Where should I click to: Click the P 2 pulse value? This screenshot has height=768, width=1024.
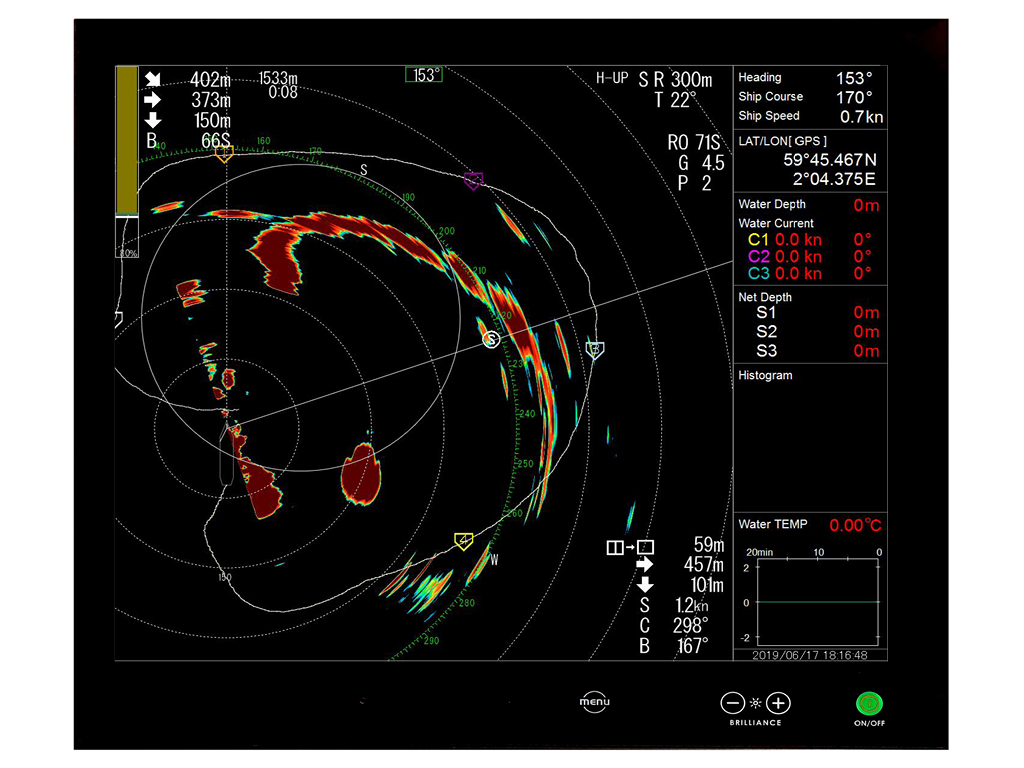click(694, 184)
